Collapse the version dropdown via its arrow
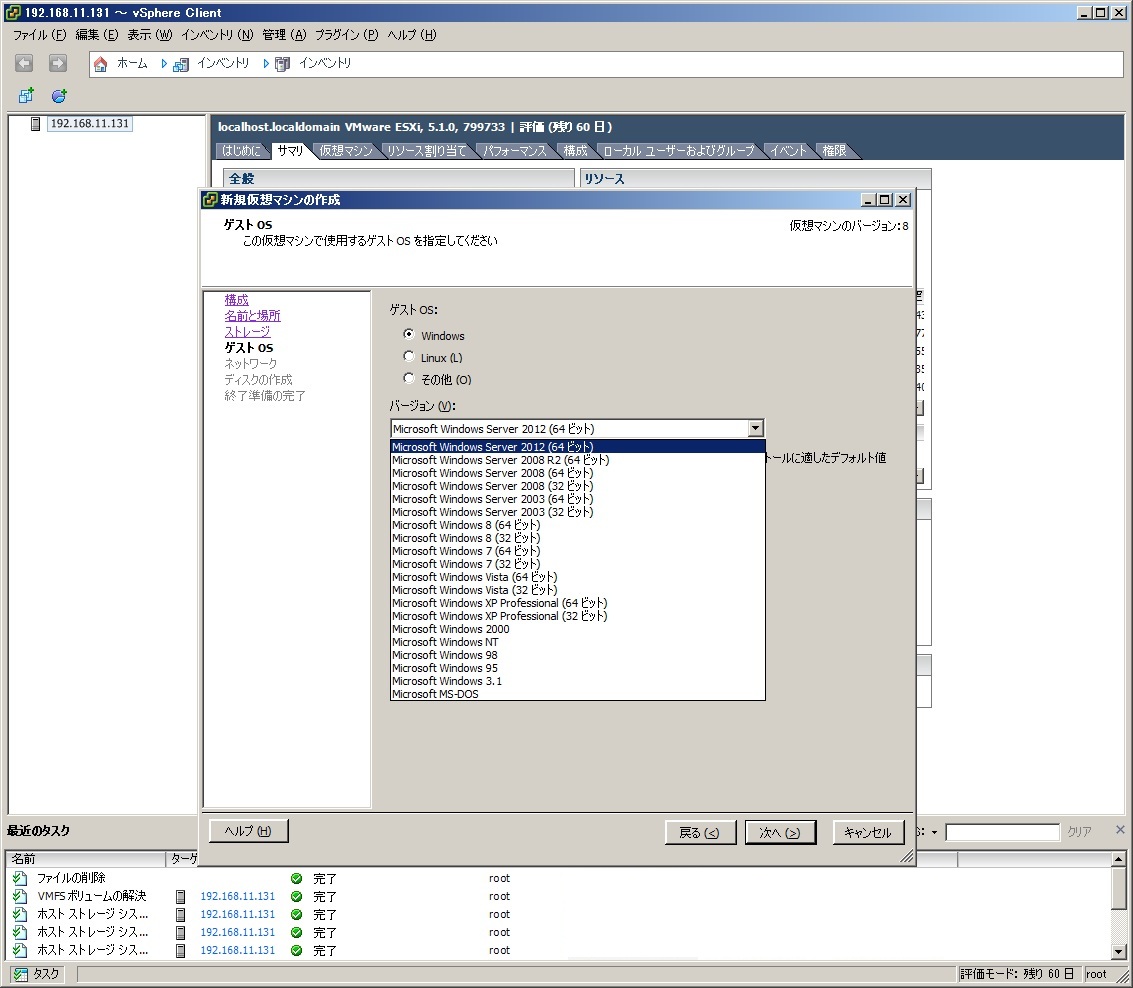1133x988 pixels. coord(755,428)
